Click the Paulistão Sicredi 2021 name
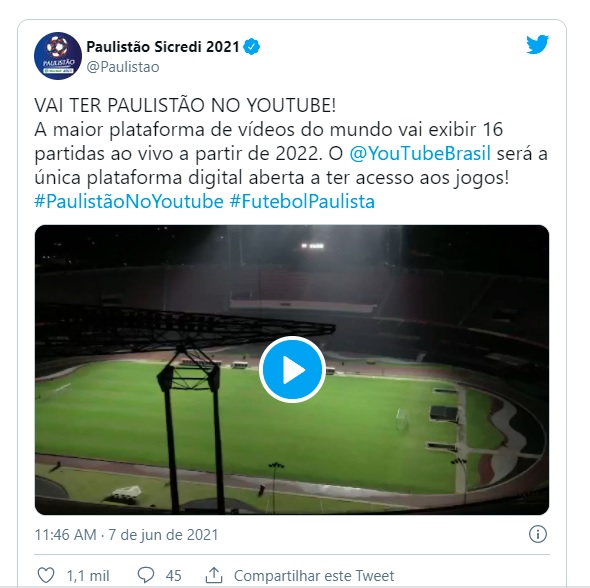This screenshot has width=590, height=588. click(x=163, y=47)
